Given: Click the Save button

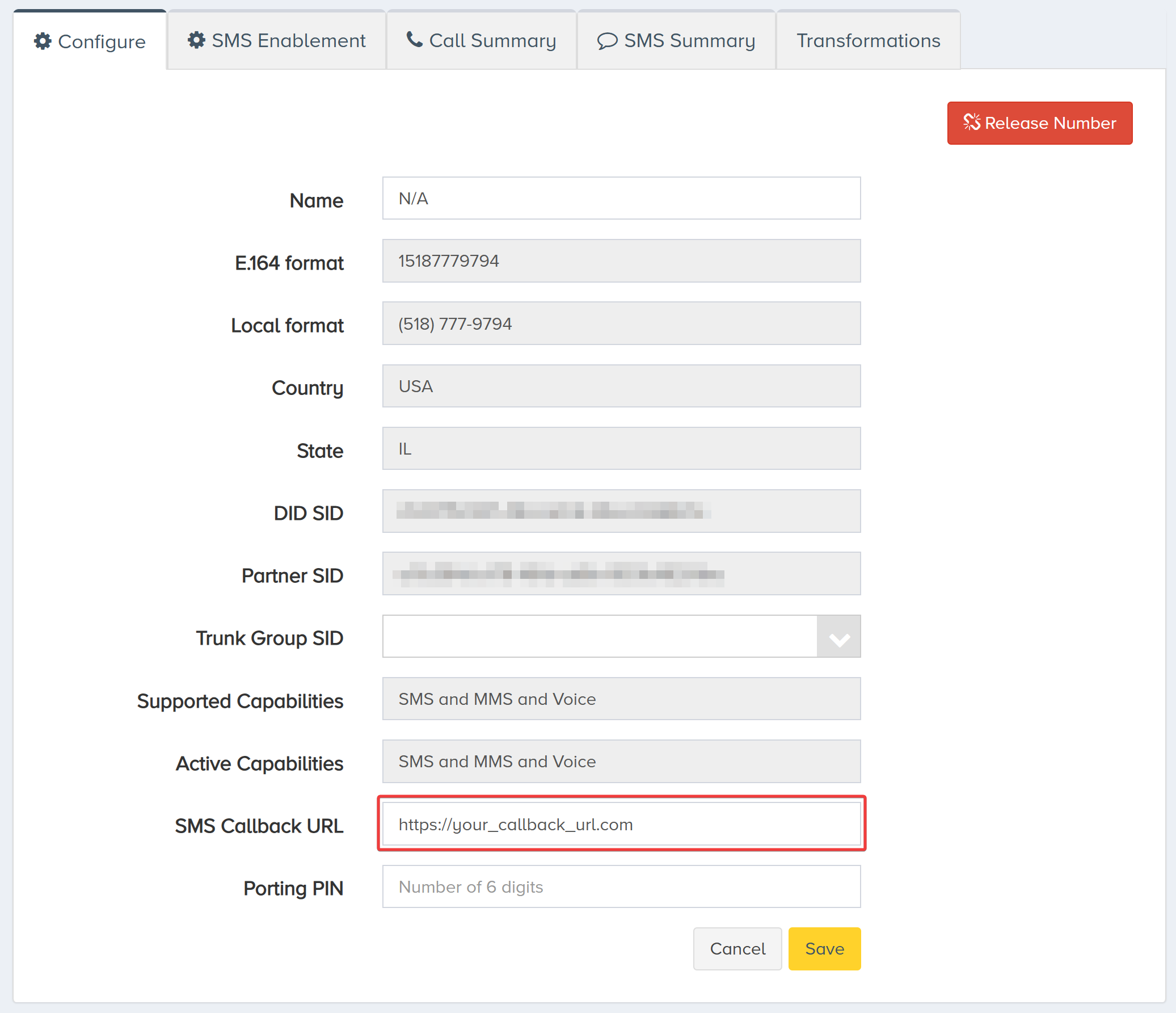Looking at the screenshot, I should tap(824, 948).
